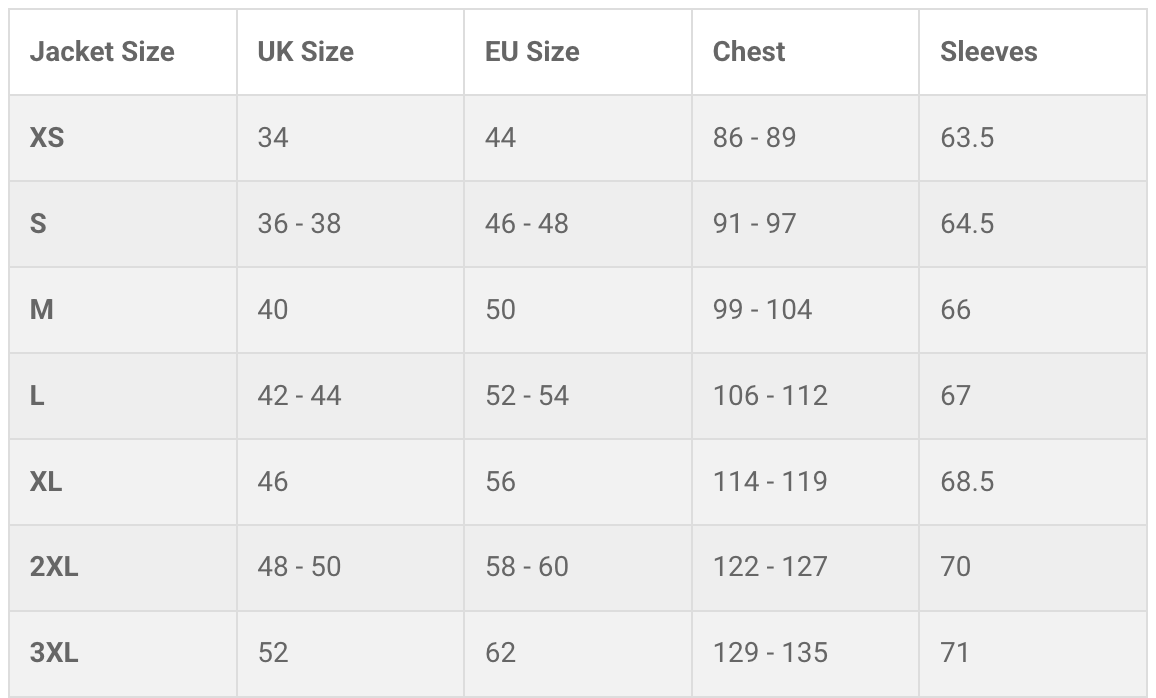Select the UK Size header cell
The height and width of the screenshot is (698, 1156).
[305, 52]
